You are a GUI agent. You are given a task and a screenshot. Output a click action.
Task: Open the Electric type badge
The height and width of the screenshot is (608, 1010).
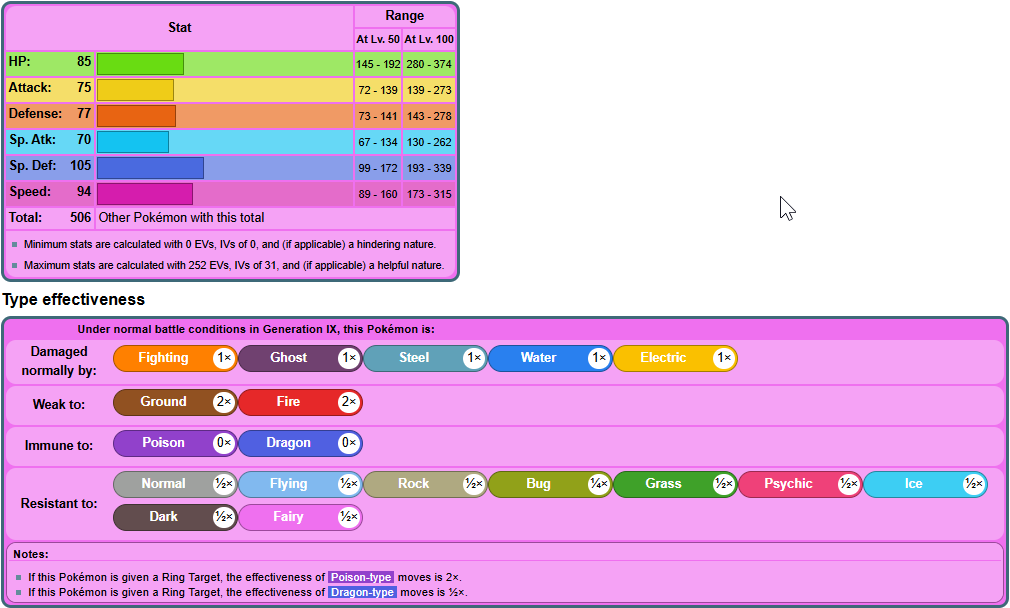tap(675, 358)
